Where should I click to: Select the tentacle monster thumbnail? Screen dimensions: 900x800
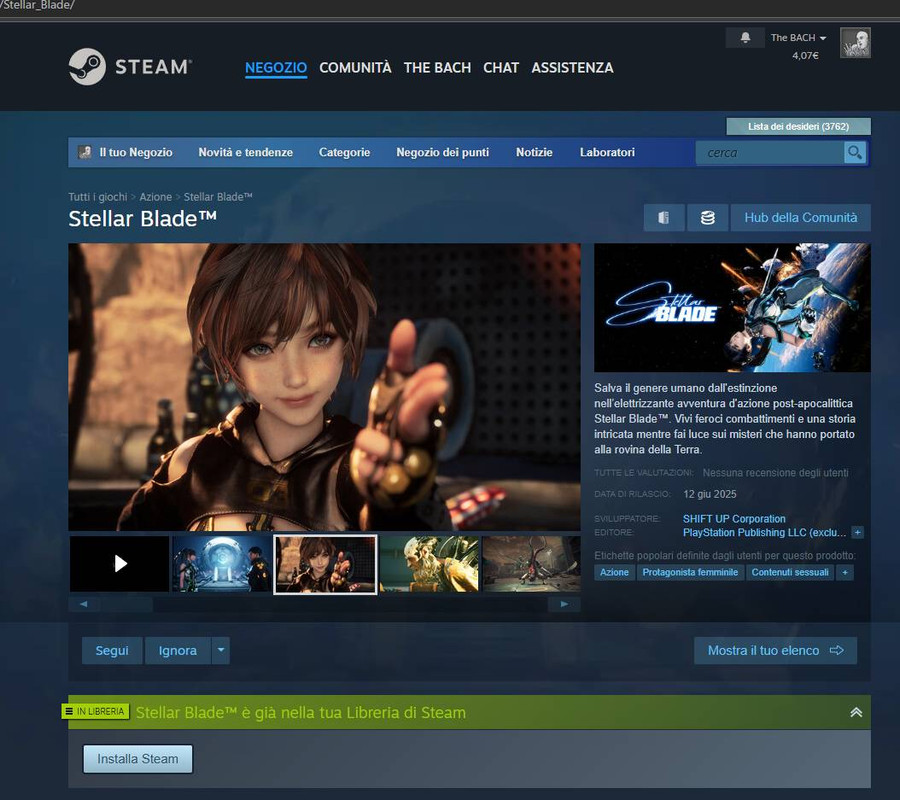(532, 564)
